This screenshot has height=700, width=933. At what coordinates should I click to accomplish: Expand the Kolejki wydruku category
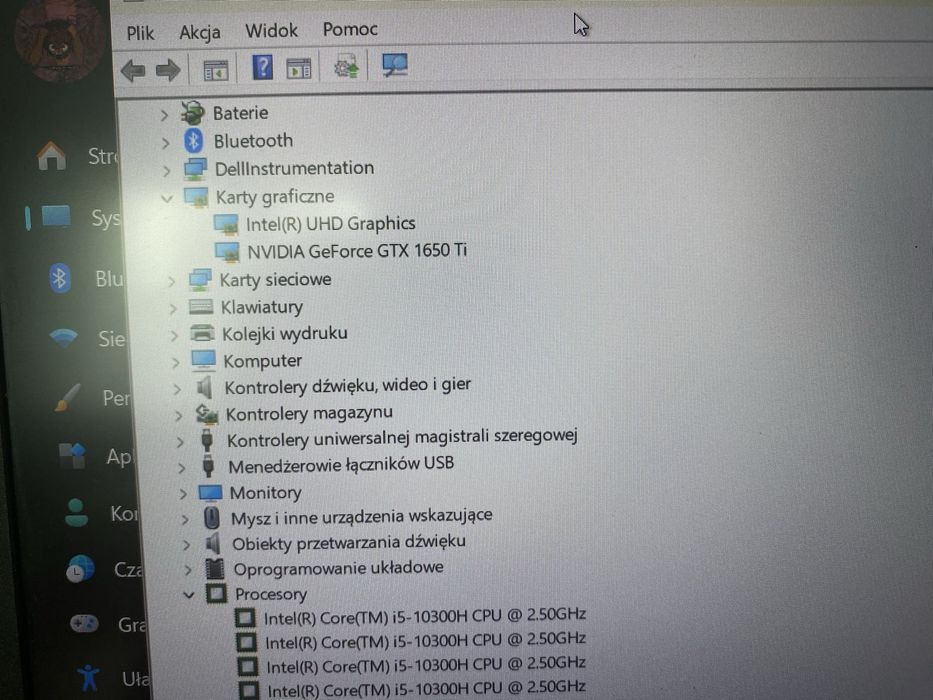174,335
